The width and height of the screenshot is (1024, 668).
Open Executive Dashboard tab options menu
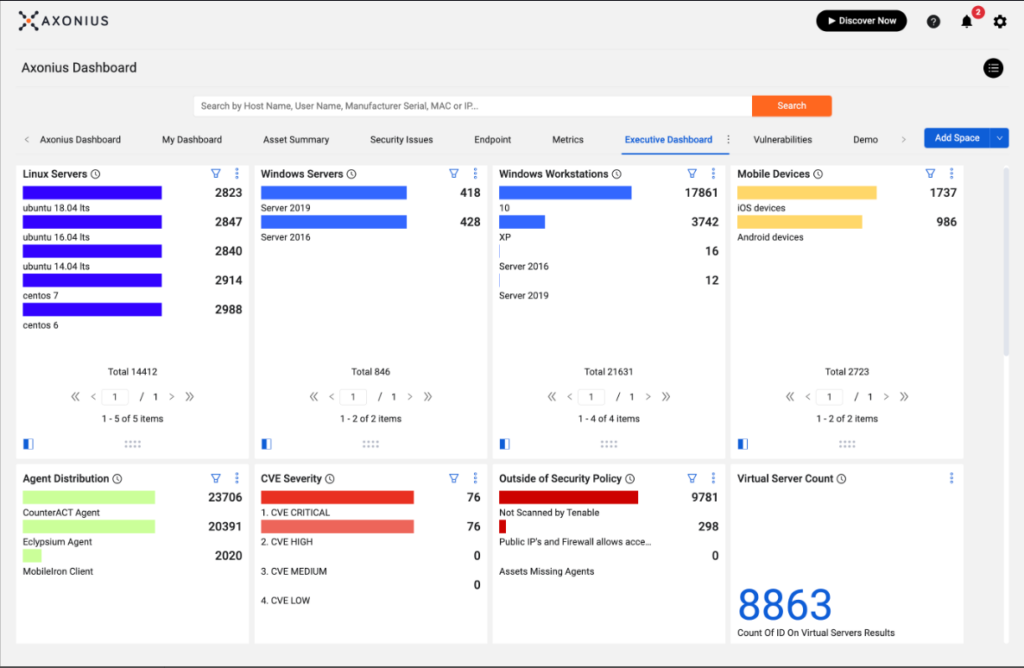(x=729, y=140)
